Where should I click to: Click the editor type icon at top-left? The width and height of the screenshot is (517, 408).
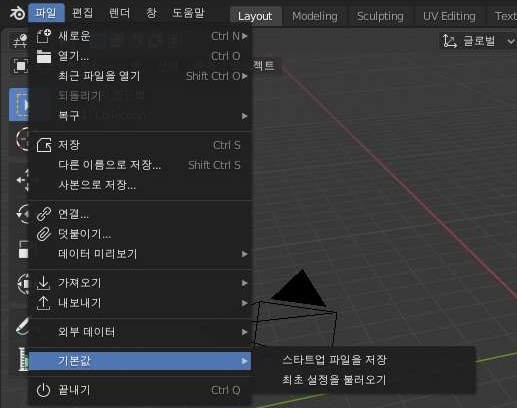coord(19,41)
